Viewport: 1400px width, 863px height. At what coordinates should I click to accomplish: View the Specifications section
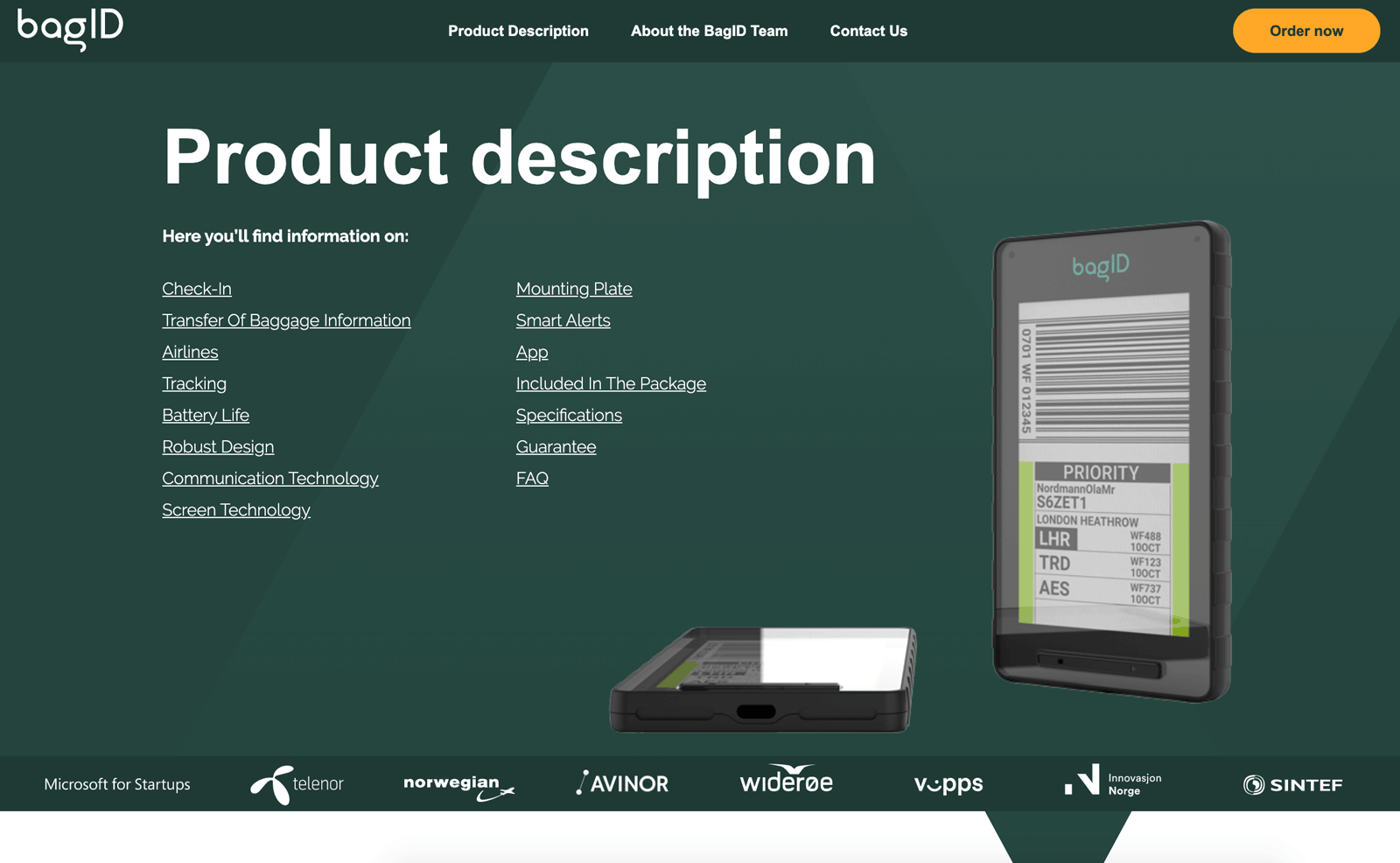click(569, 415)
